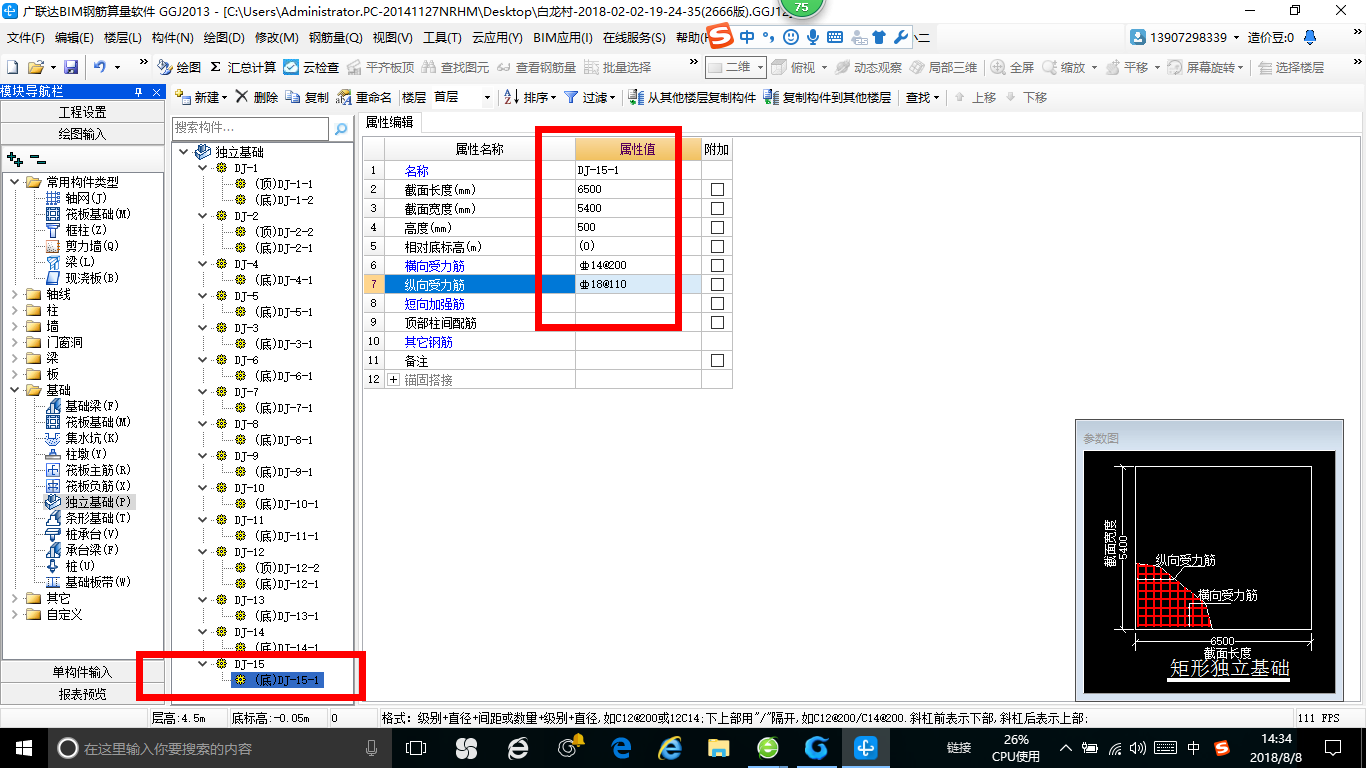Collapse the 基础 folder
Image resolution: width=1366 pixels, height=768 pixels.
14,390
